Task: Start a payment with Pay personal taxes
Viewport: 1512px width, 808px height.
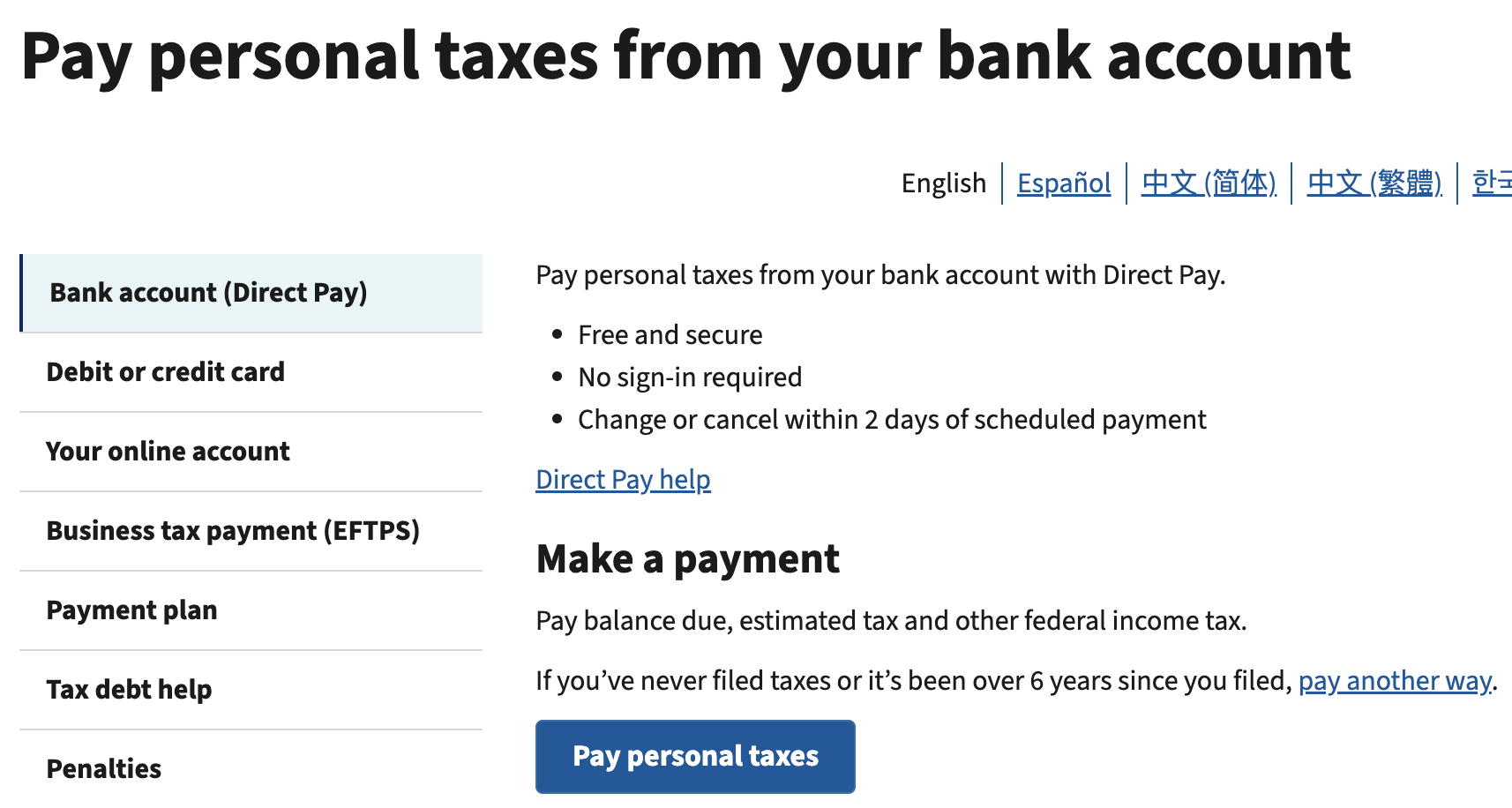Action: (695, 756)
